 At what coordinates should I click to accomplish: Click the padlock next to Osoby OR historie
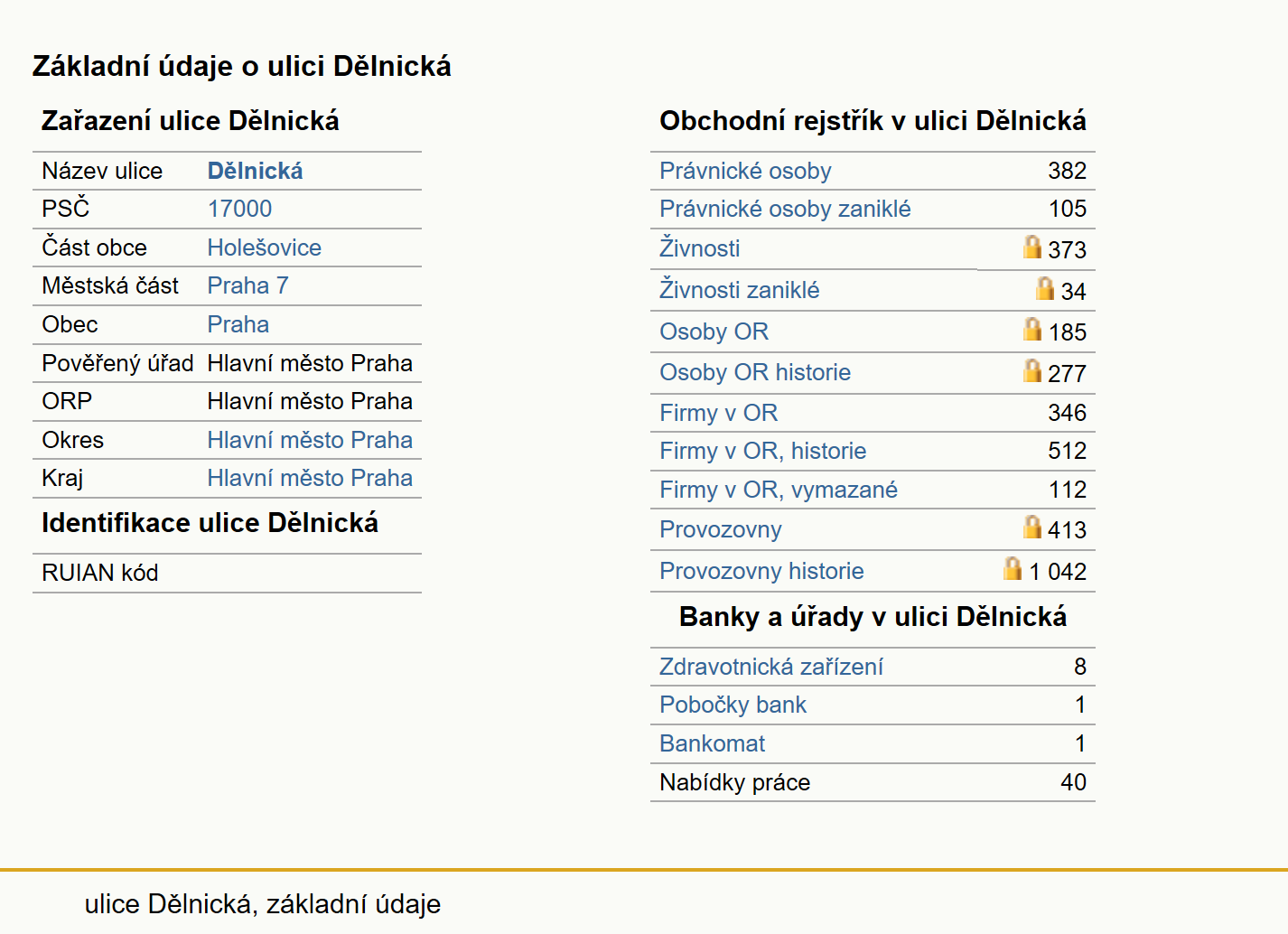tap(1032, 370)
